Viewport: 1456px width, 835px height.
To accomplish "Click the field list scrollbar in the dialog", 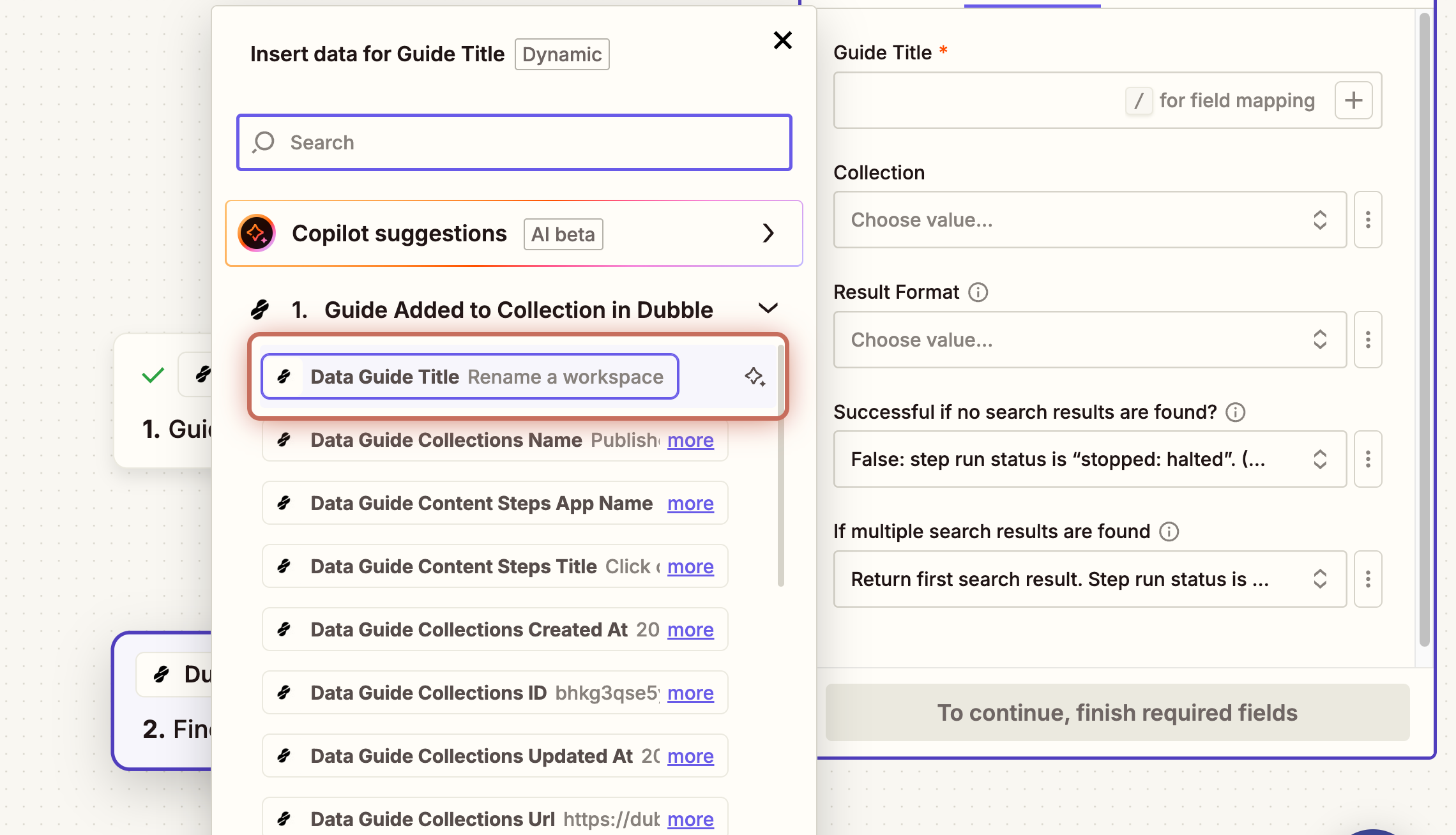I will click(x=780, y=466).
